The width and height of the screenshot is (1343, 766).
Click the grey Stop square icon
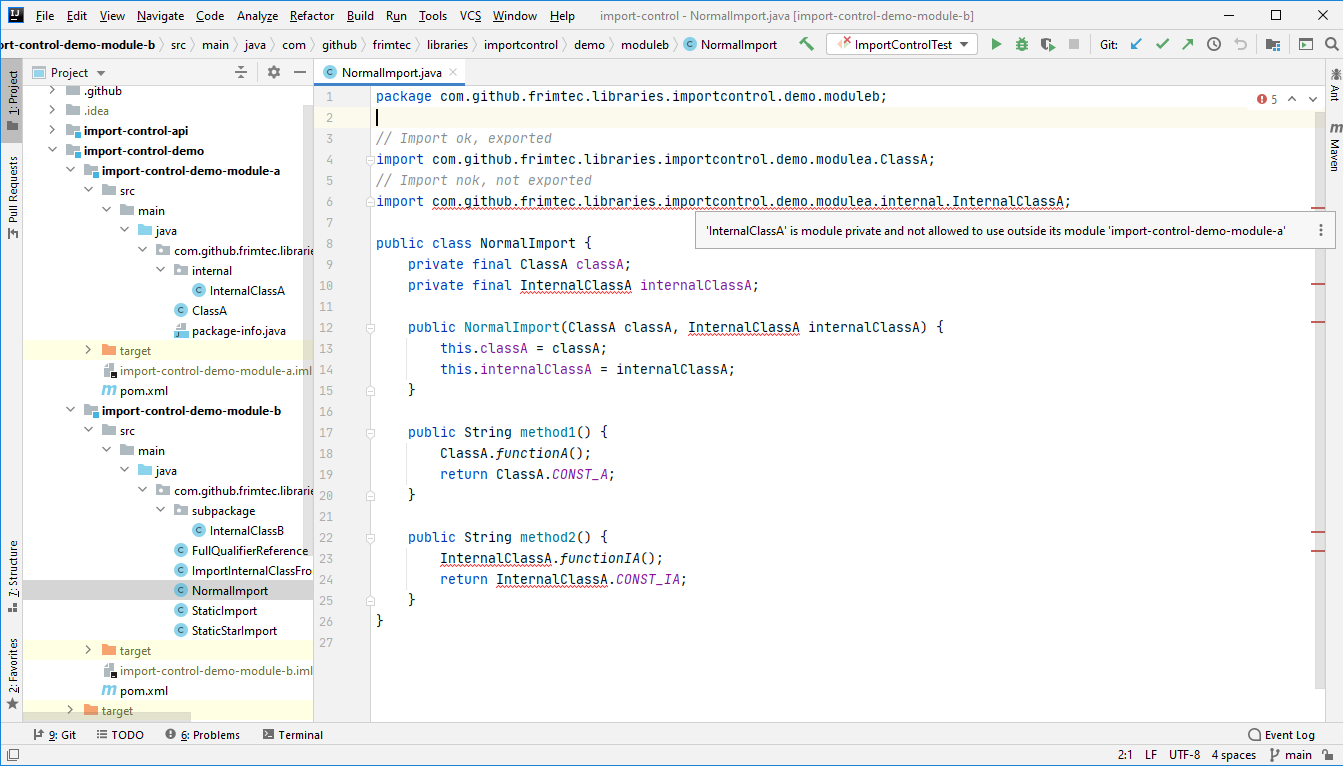1073,44
